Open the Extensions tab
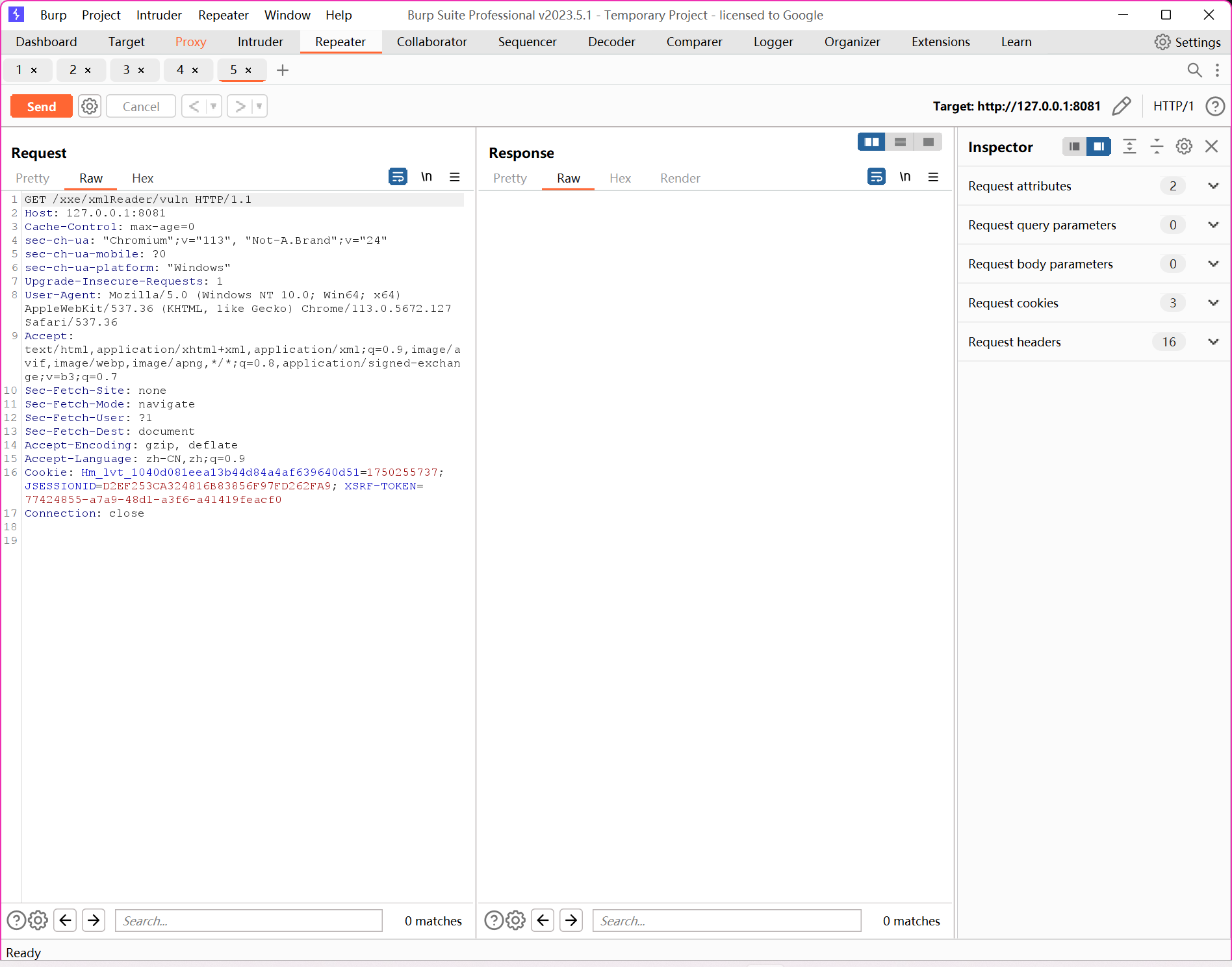The width and height of the screenshot is (1232, 967). tap(940, 42)
